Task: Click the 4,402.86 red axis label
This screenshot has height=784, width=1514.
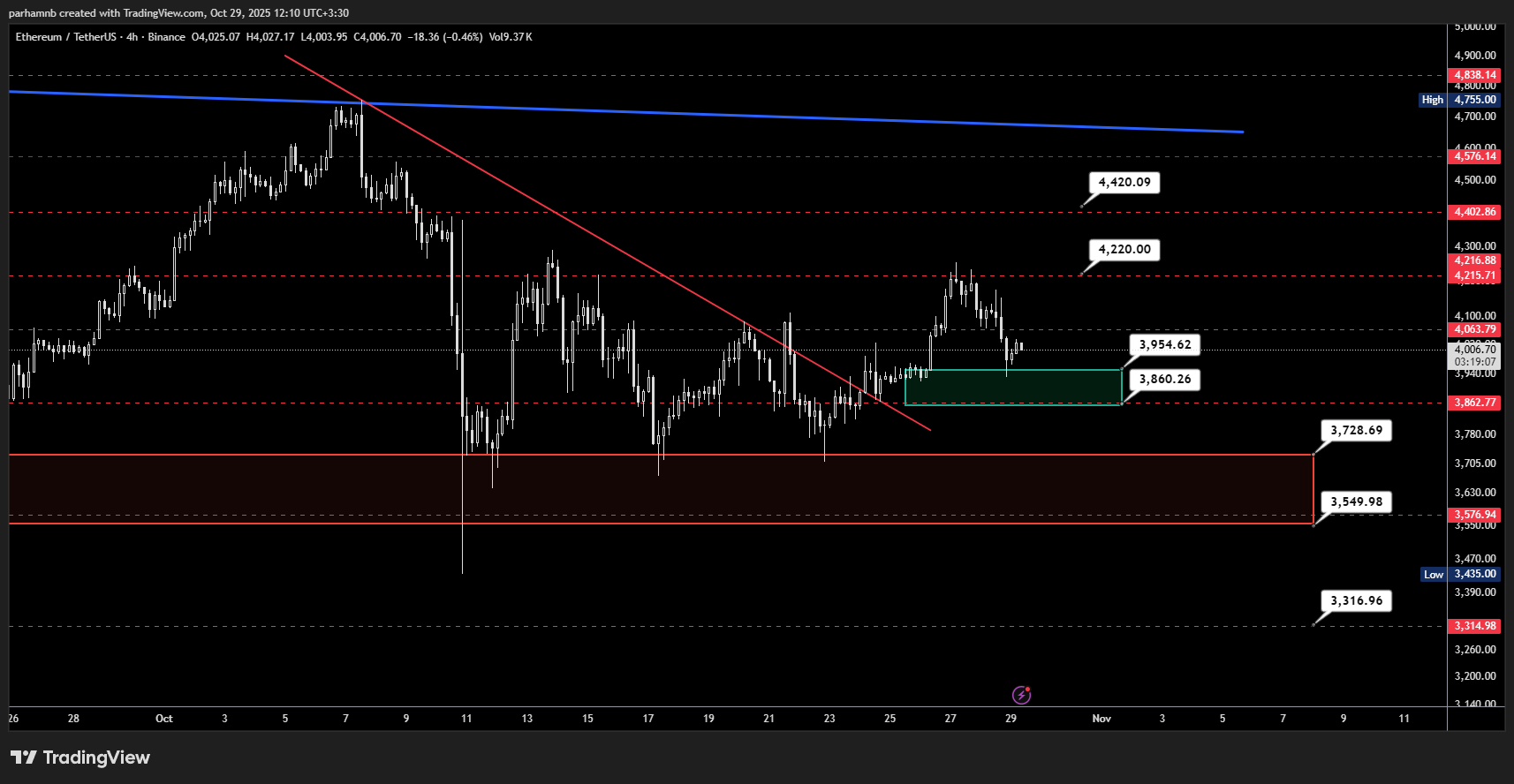Action: tap(1475, 212)
